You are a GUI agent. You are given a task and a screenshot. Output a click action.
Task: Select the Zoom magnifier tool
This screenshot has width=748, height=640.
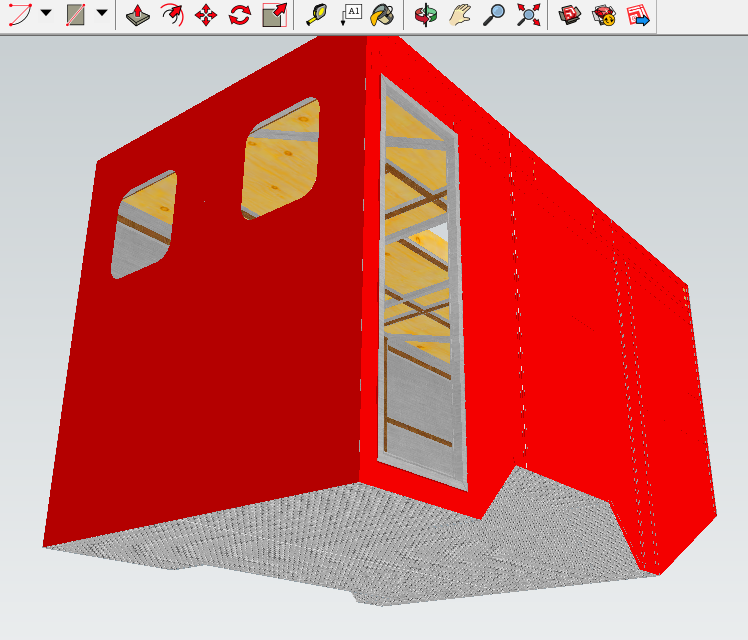(x=494, y=15)
